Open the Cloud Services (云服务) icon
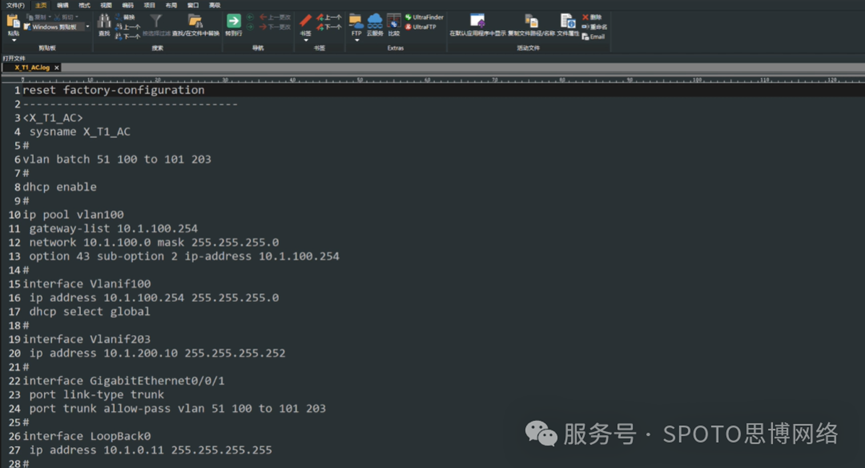This screenshot has width=865, height=468. (x=375, y=21)
